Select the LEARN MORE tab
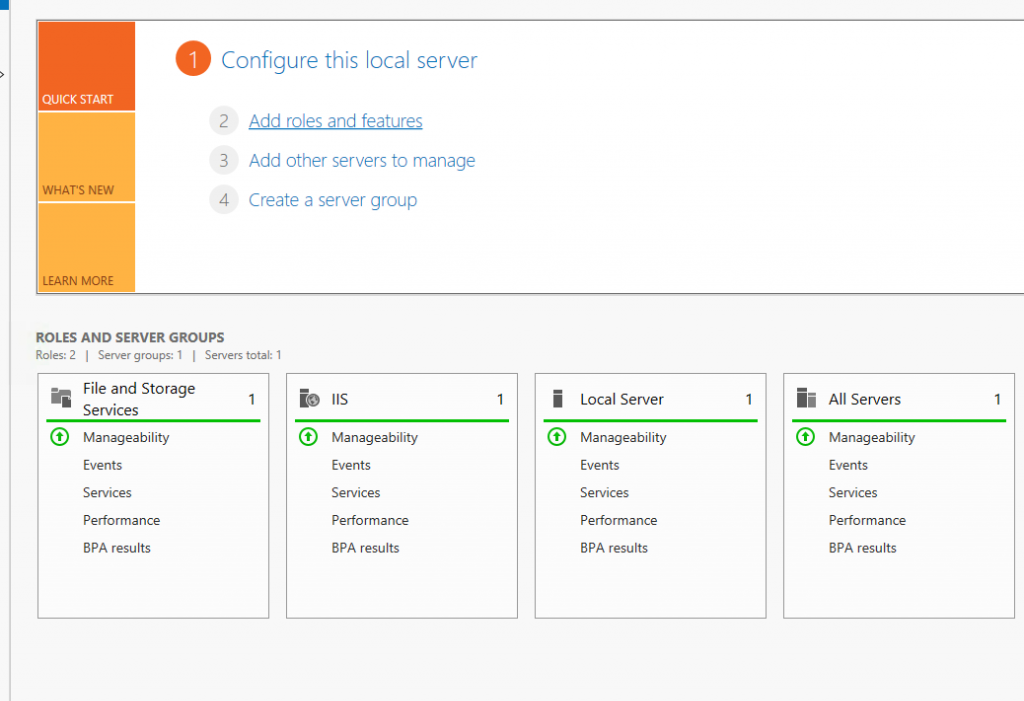 coord(85,247)
